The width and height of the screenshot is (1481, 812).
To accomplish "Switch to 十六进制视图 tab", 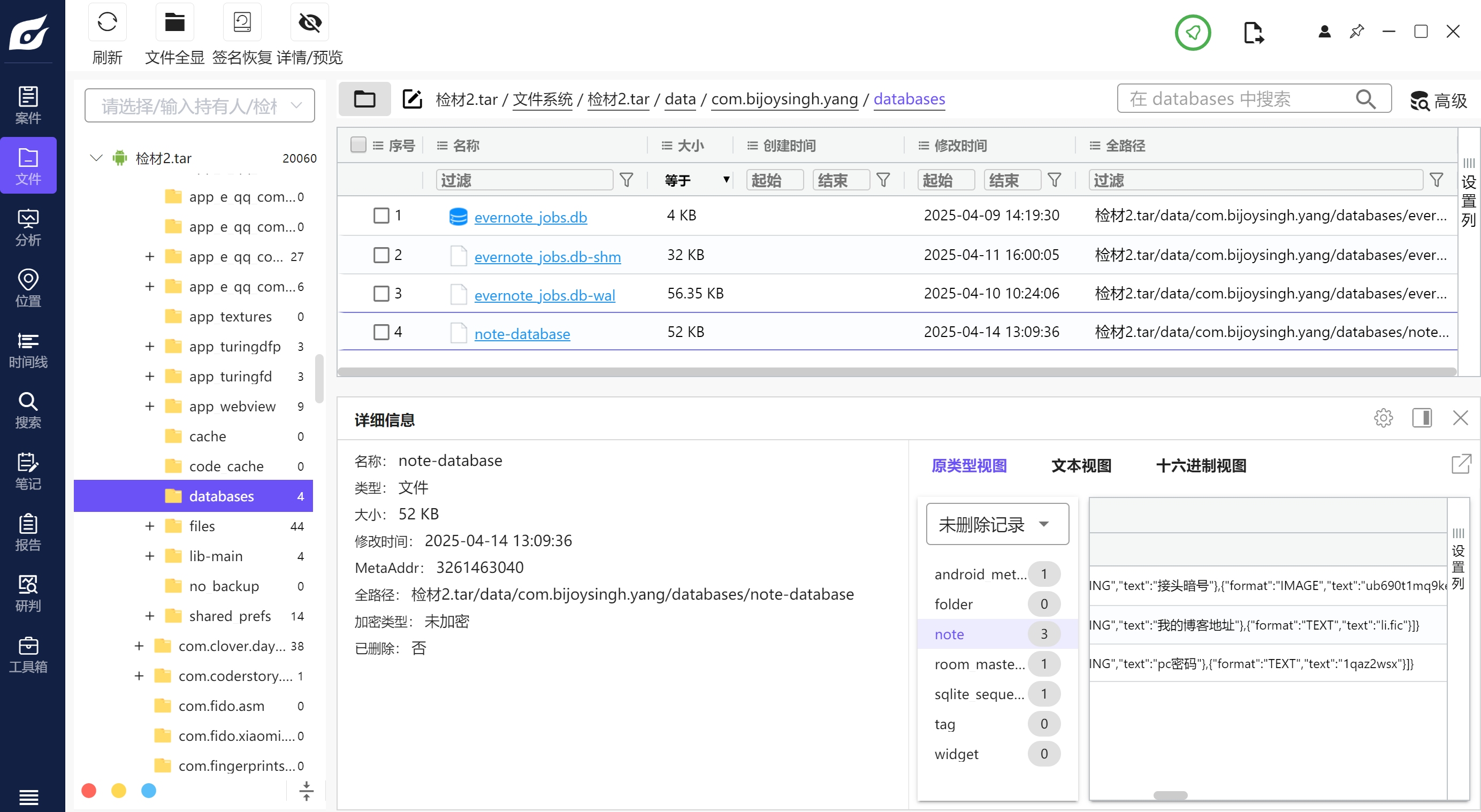I will [x=1201, y=465].
